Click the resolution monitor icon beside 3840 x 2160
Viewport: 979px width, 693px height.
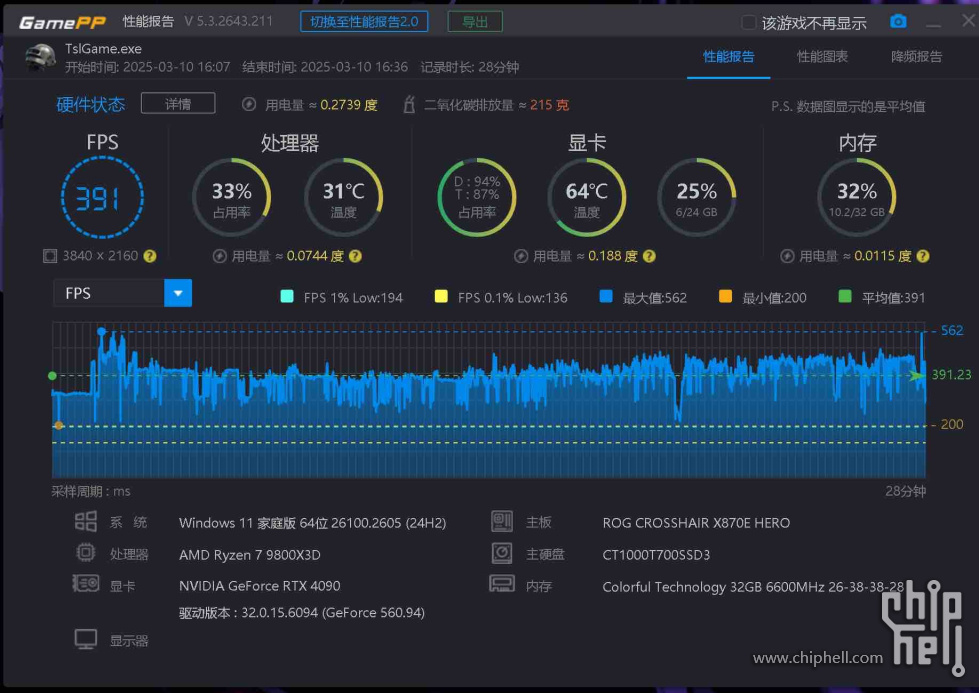tap(50, 256)
